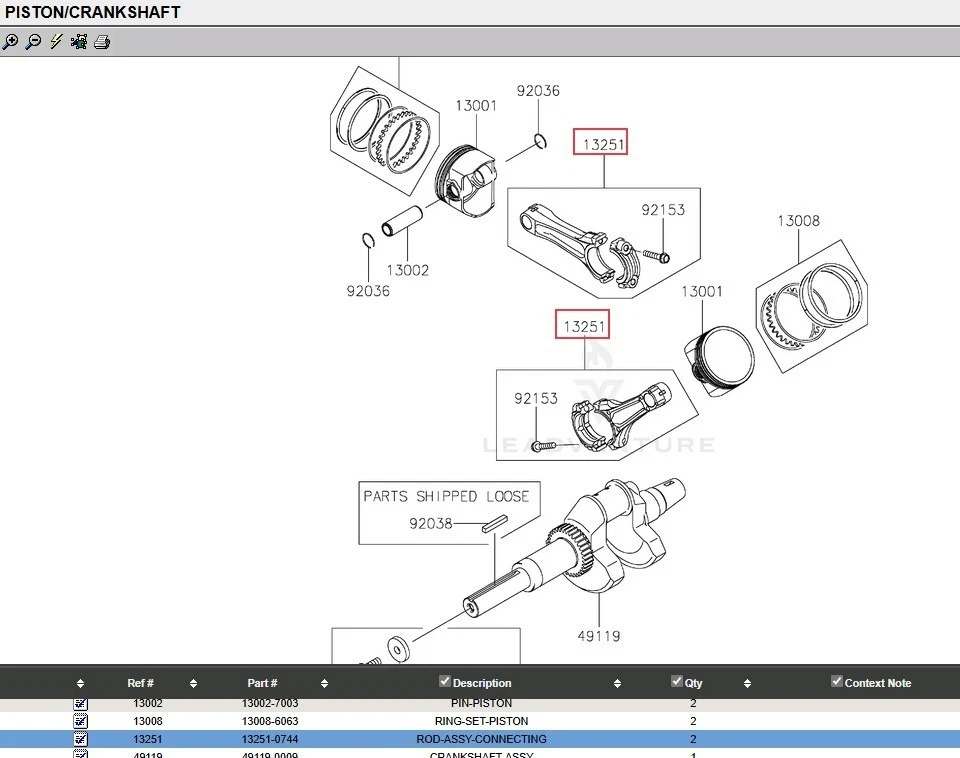Uncheck the Description column checkbox
Screen dimensions: 960x758
[445, 682]
